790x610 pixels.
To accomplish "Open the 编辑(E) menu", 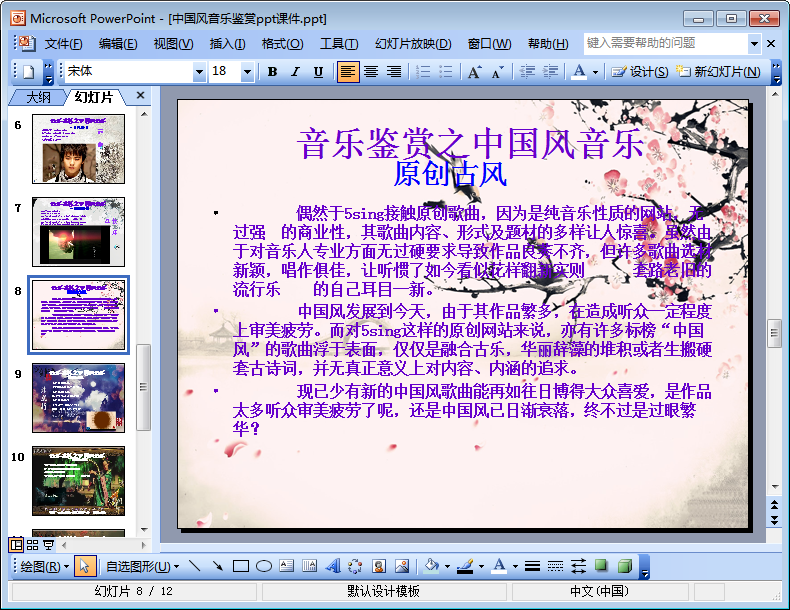I will tap(118, 44).
